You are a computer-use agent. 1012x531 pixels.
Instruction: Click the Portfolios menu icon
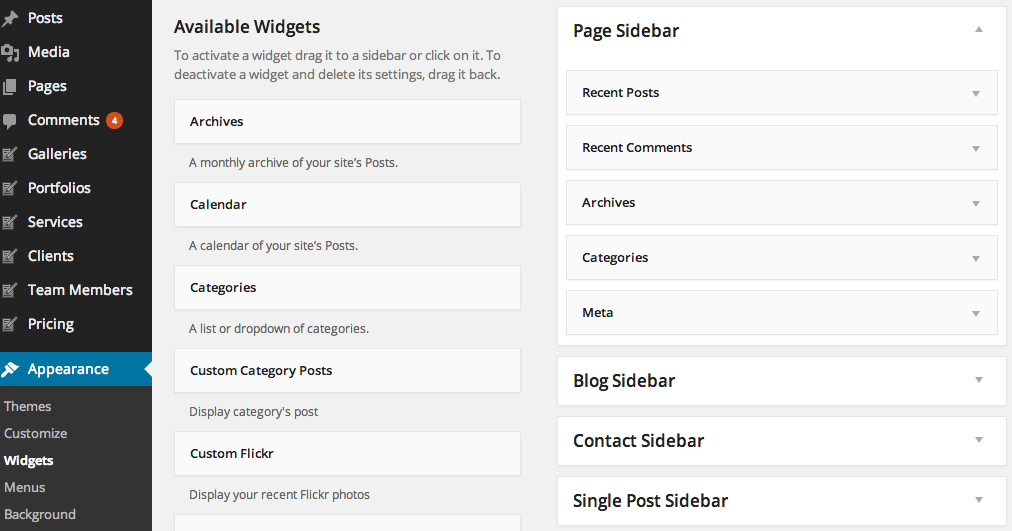tap(10, 188)
